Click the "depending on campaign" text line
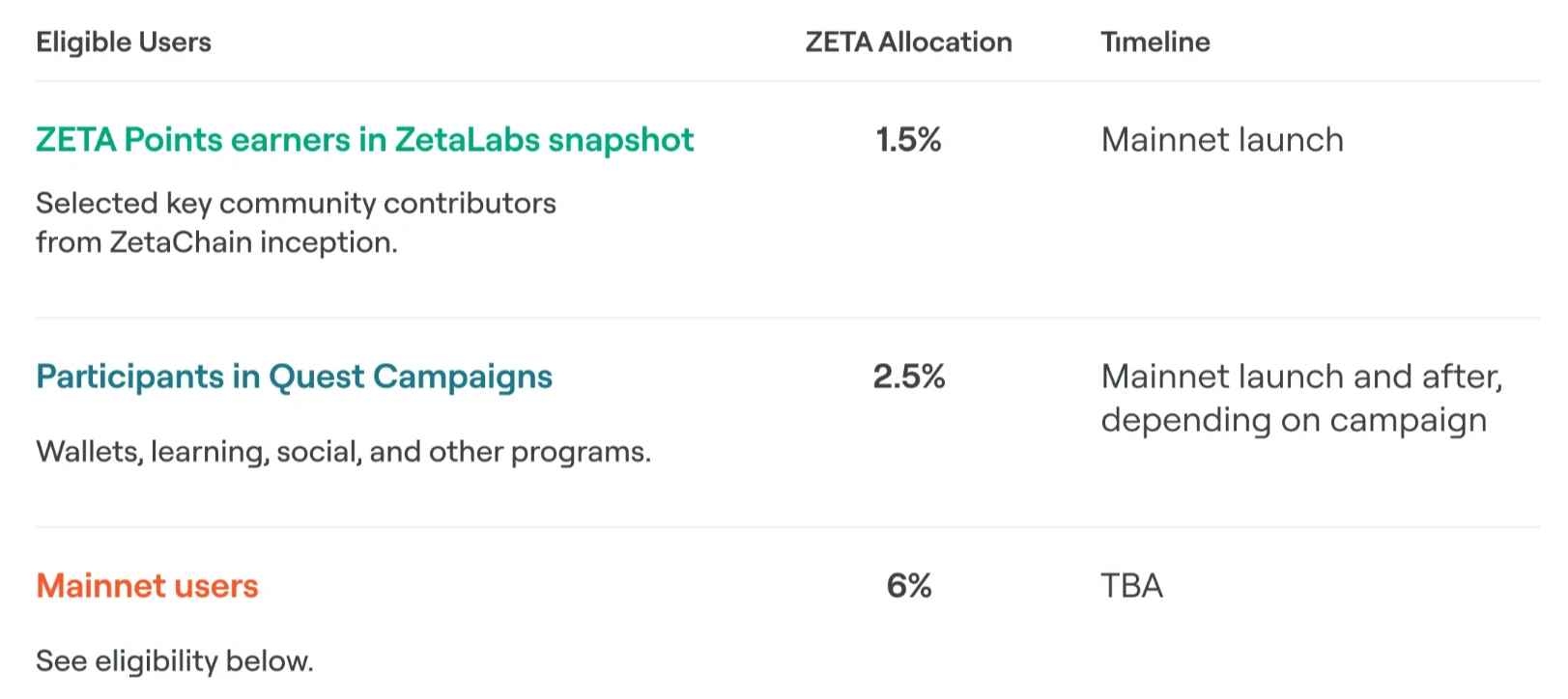Screen dimensions: 1568x699 point(1293,420)
